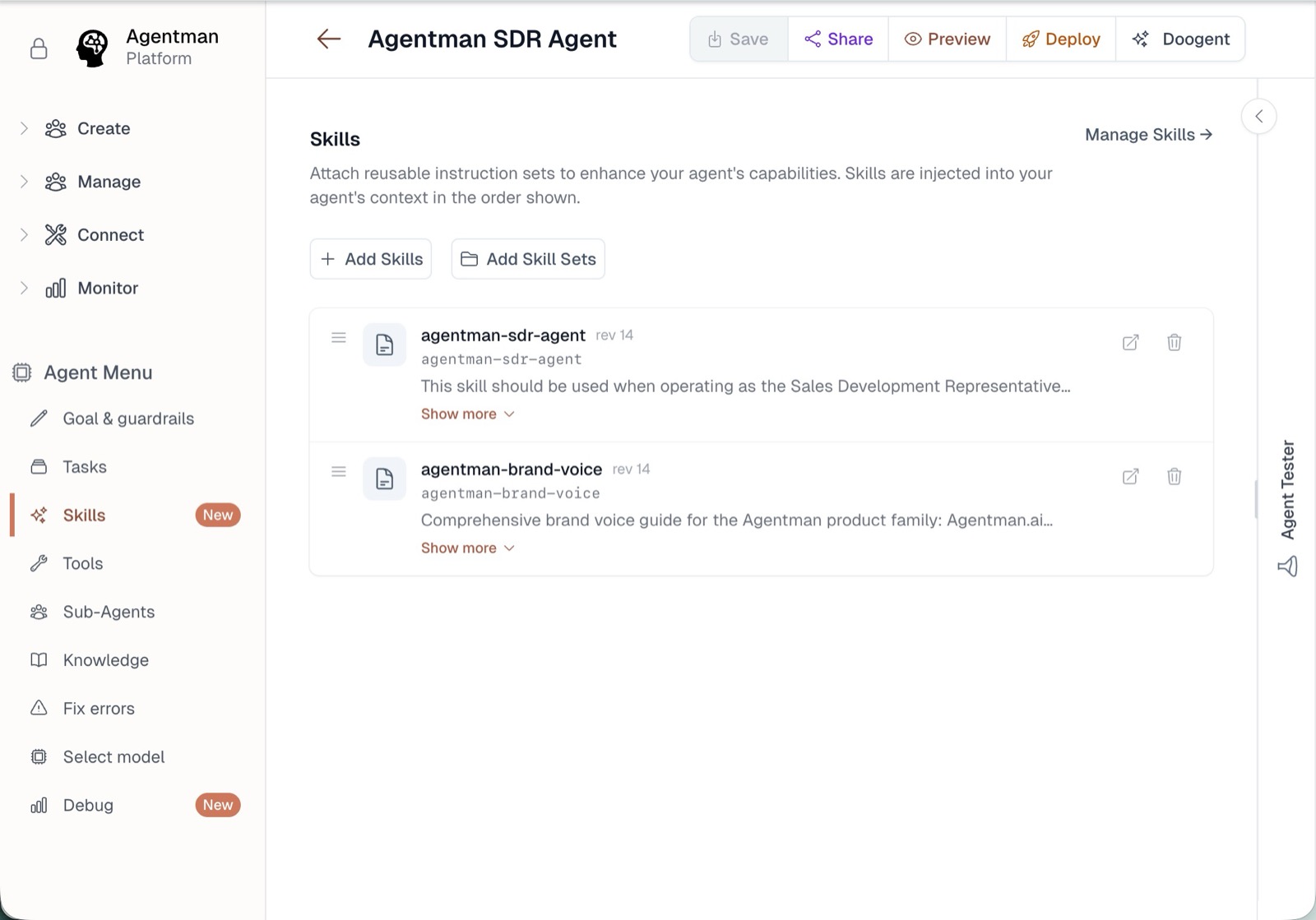
Task: Click the Monitor bar chart icon
Action: click(55, 288)
